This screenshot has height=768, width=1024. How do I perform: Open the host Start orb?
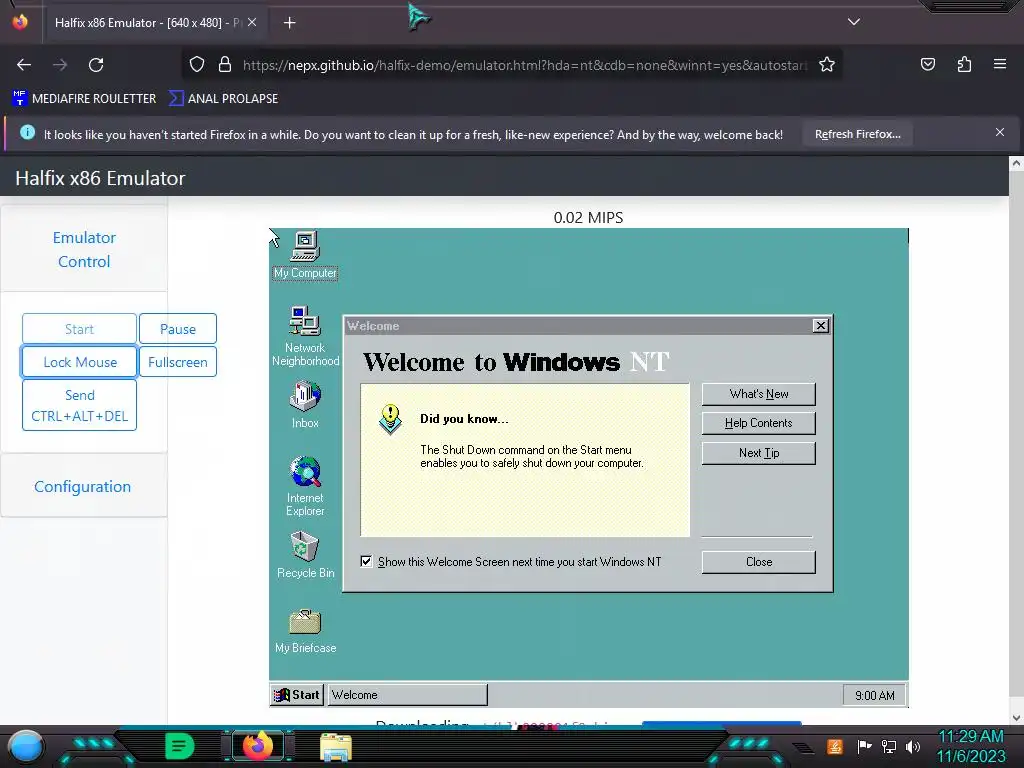click(26, 747)
